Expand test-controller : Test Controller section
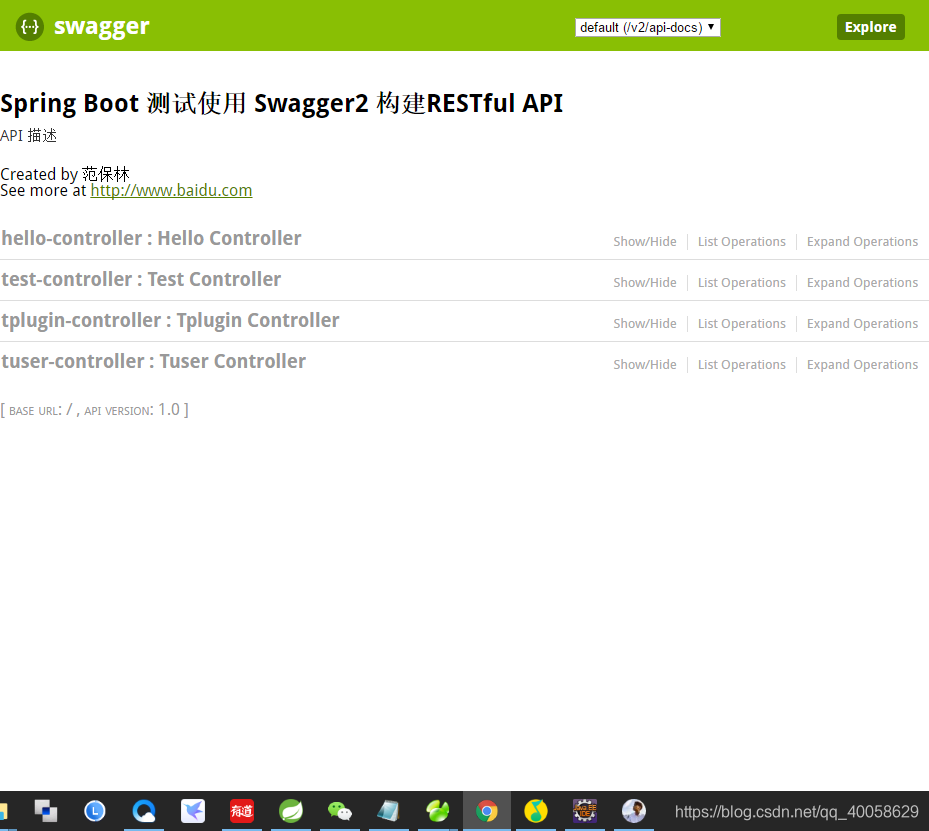 [x=141, y=279]
